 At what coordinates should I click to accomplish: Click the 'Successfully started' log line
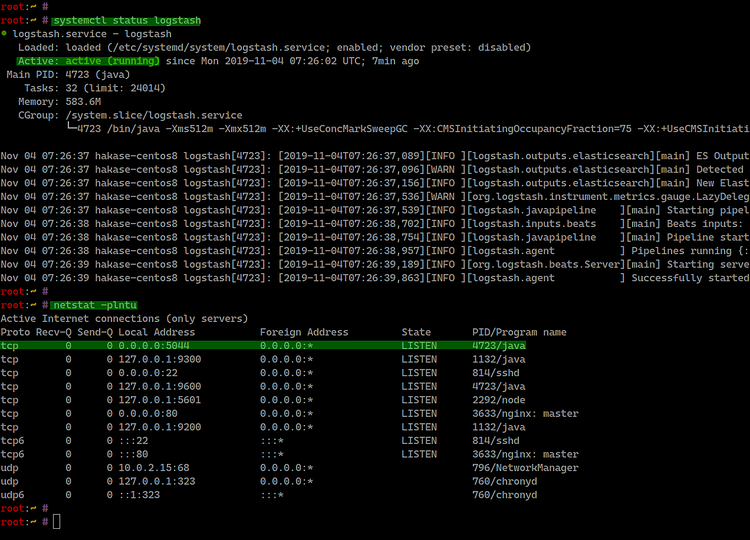pos(375,278)
